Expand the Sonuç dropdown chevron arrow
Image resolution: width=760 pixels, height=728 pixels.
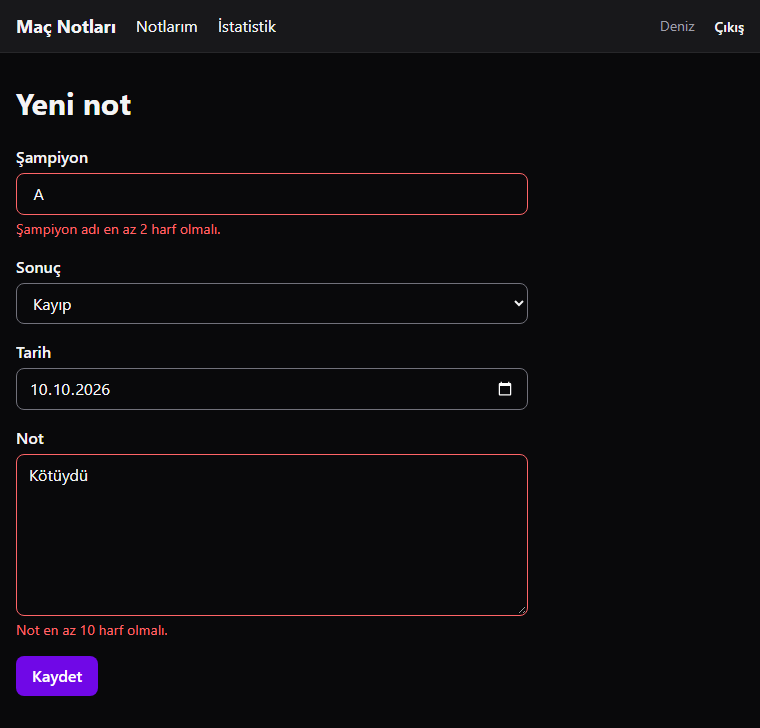pyautogui.click(x=518, y=303)
